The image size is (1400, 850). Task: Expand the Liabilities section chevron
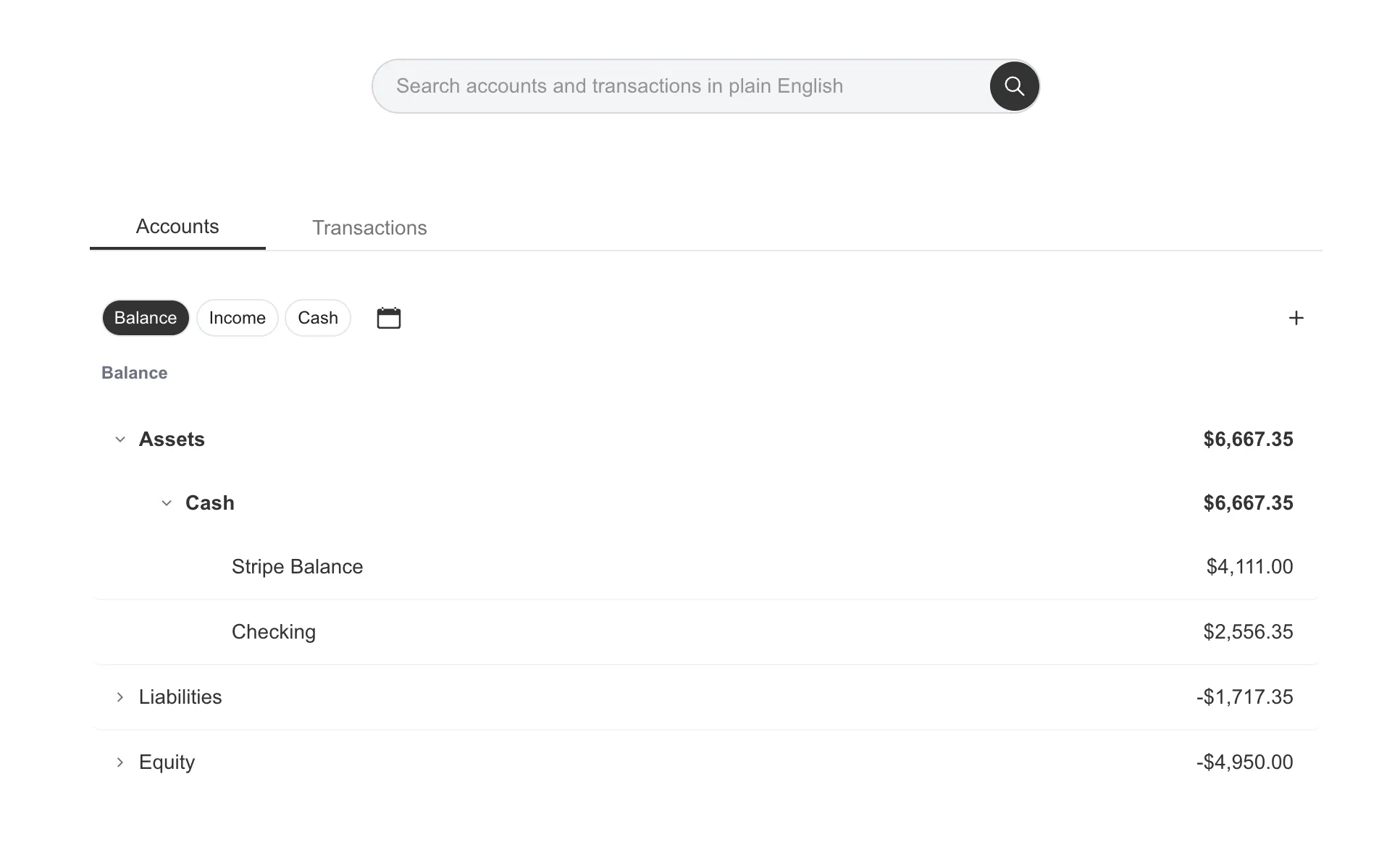pos(120,697)
